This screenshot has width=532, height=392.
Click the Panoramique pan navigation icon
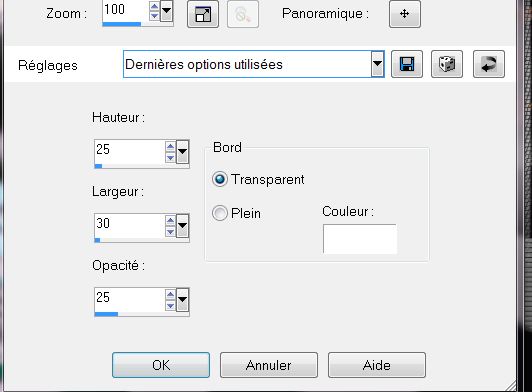(405, 14)
